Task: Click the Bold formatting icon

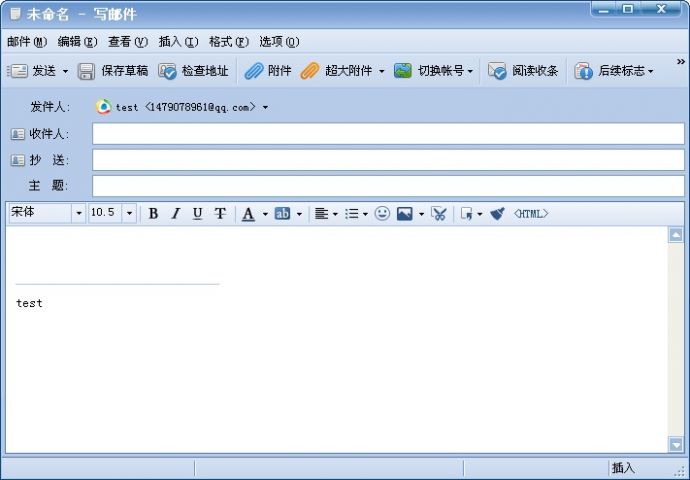Action: [153, 214]
